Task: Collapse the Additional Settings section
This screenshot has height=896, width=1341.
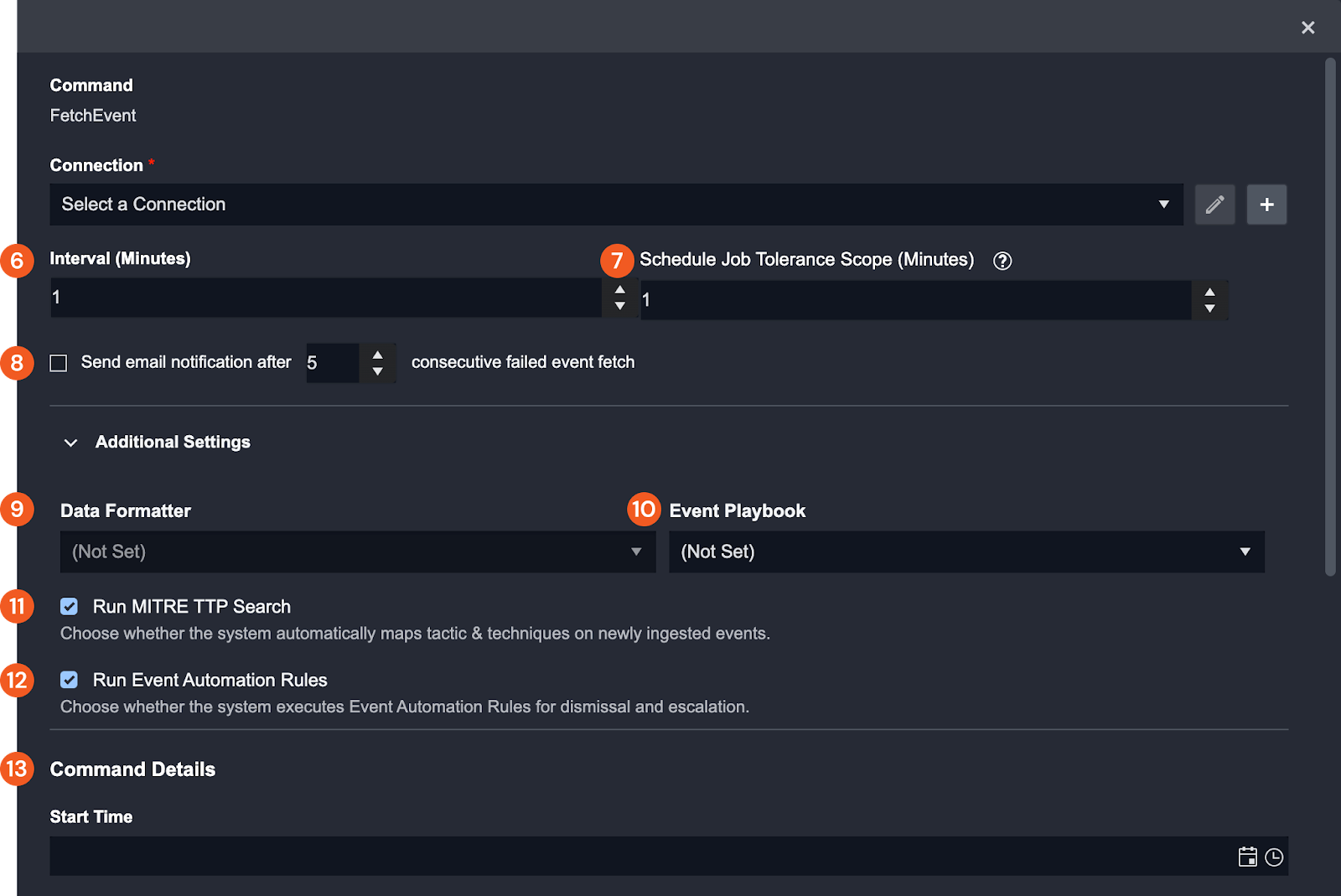Action: [x=71, y=443]
